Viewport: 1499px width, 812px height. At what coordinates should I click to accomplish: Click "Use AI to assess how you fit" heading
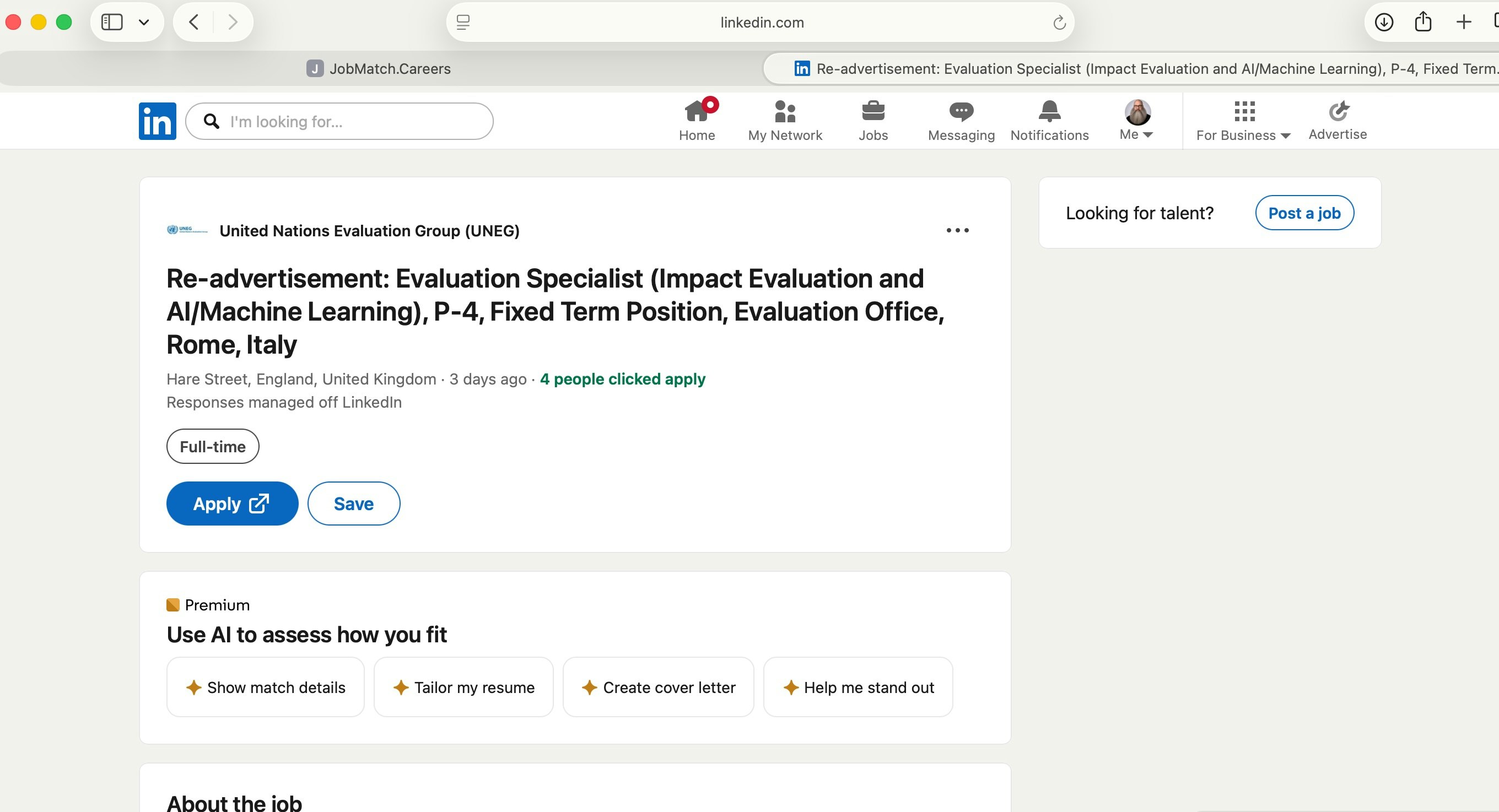tap(306, 635)
